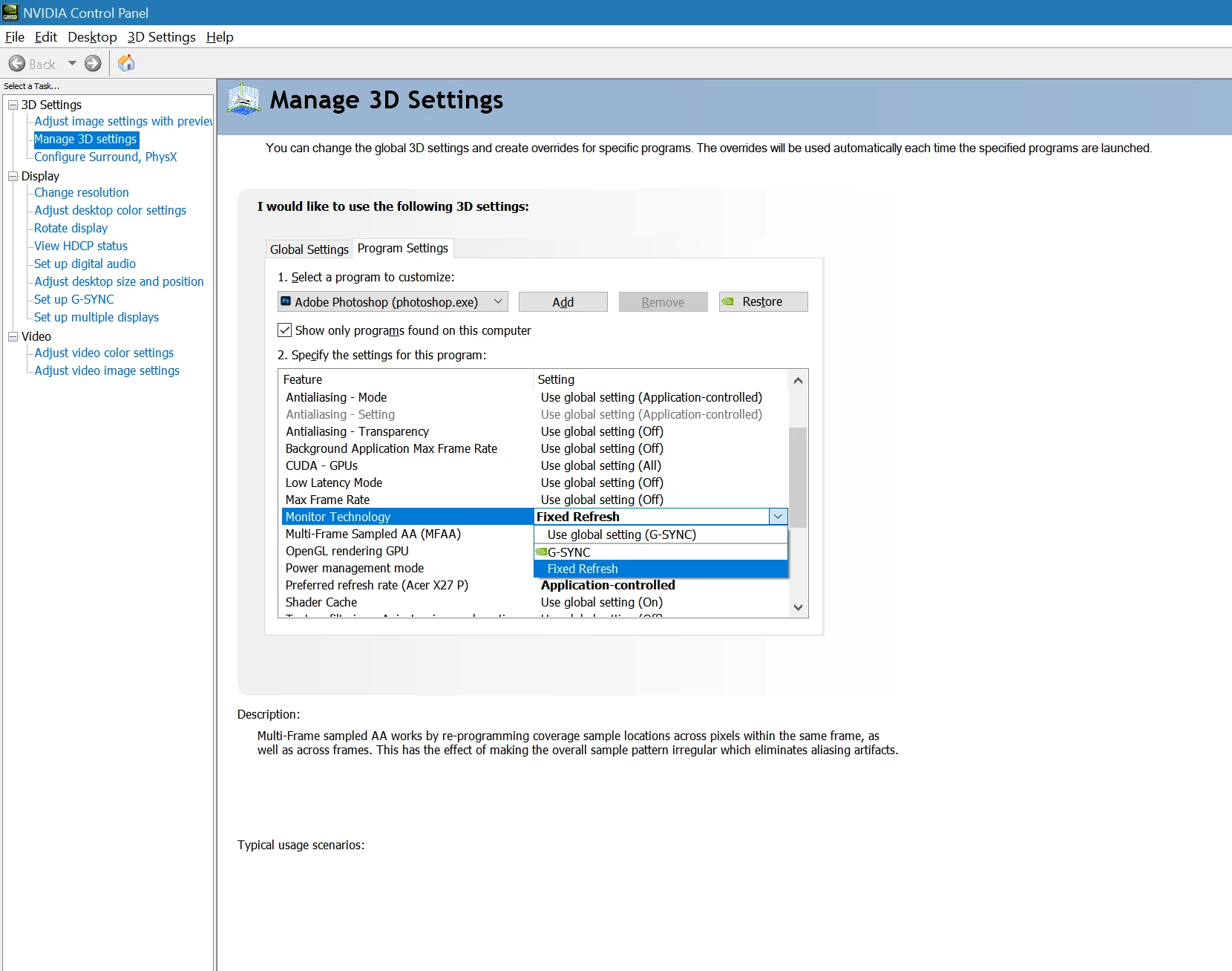Select the Shader Cache row
Image resolution: width=1232 pixels, height=971 pixels.
(x=533, y=602)
